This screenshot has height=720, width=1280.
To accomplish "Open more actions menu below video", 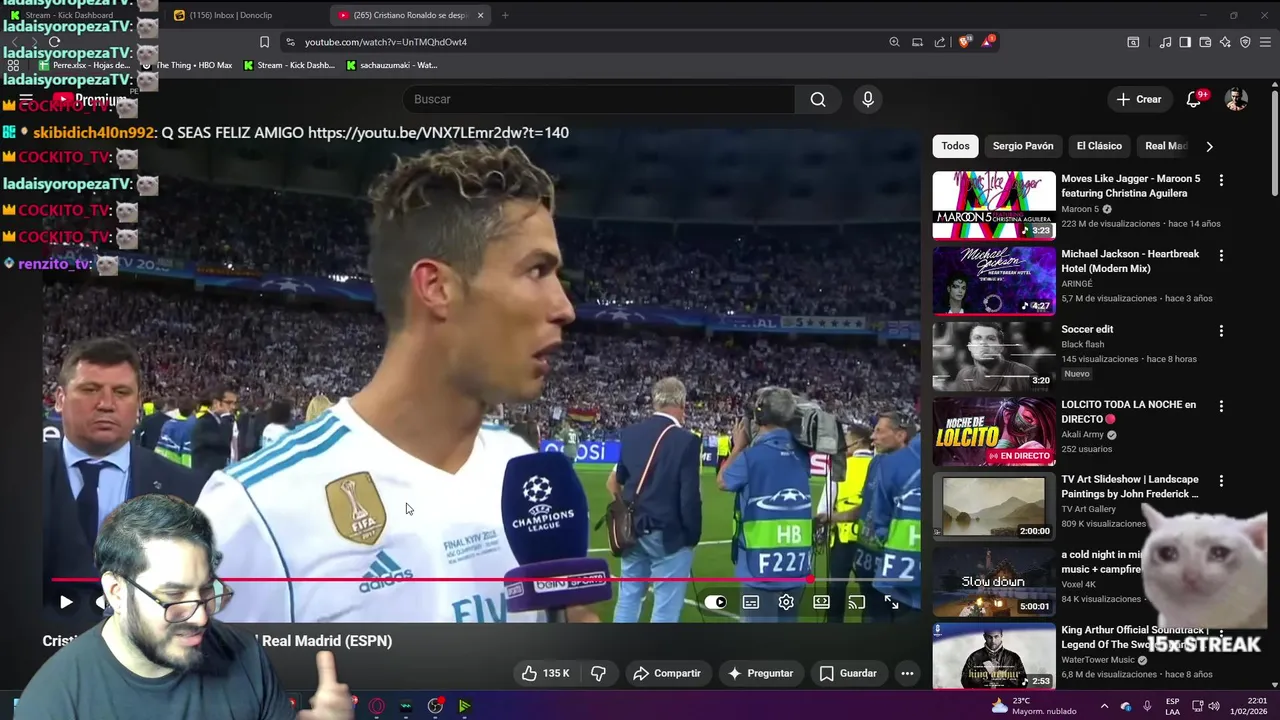I will click(907, 673).
